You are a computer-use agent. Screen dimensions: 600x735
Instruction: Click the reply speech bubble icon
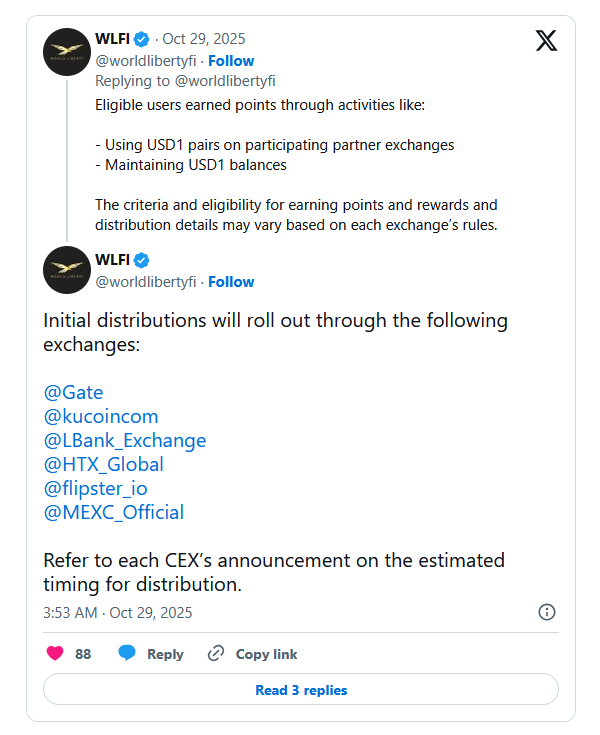click(127, 654)
